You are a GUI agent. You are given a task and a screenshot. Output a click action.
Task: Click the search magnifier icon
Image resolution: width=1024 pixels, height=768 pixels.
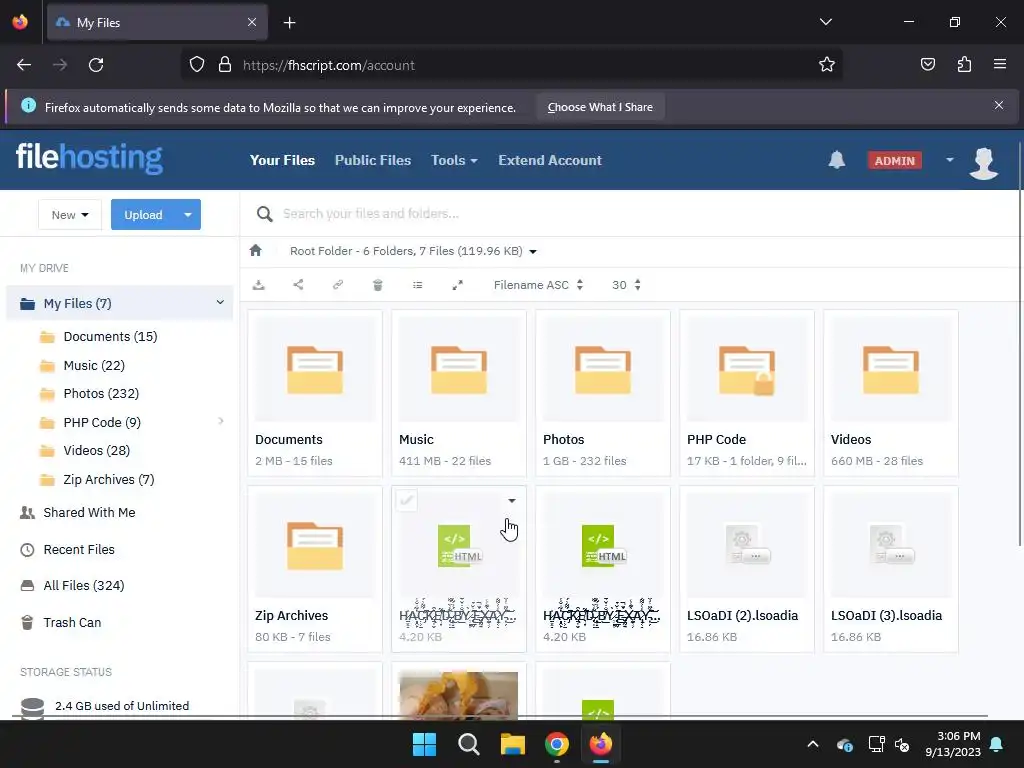[x=264, y=214]
